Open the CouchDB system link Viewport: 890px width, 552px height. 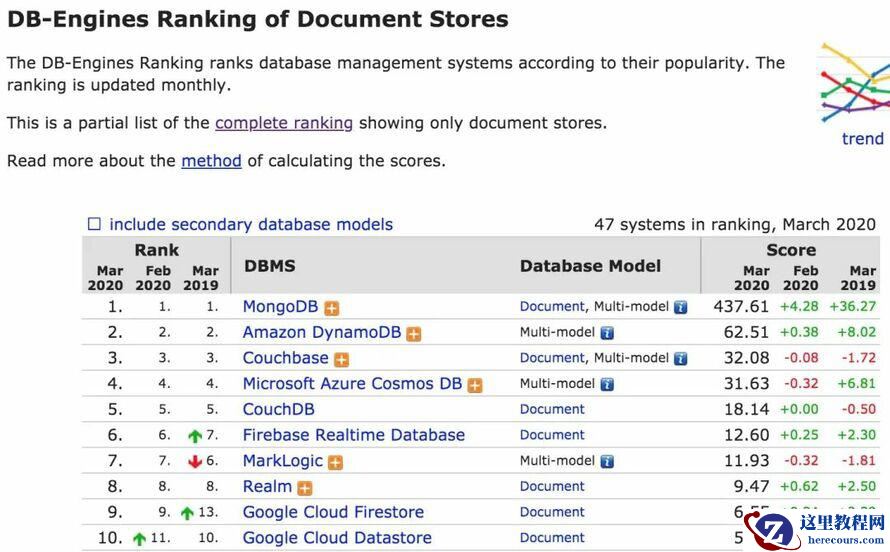278,409
